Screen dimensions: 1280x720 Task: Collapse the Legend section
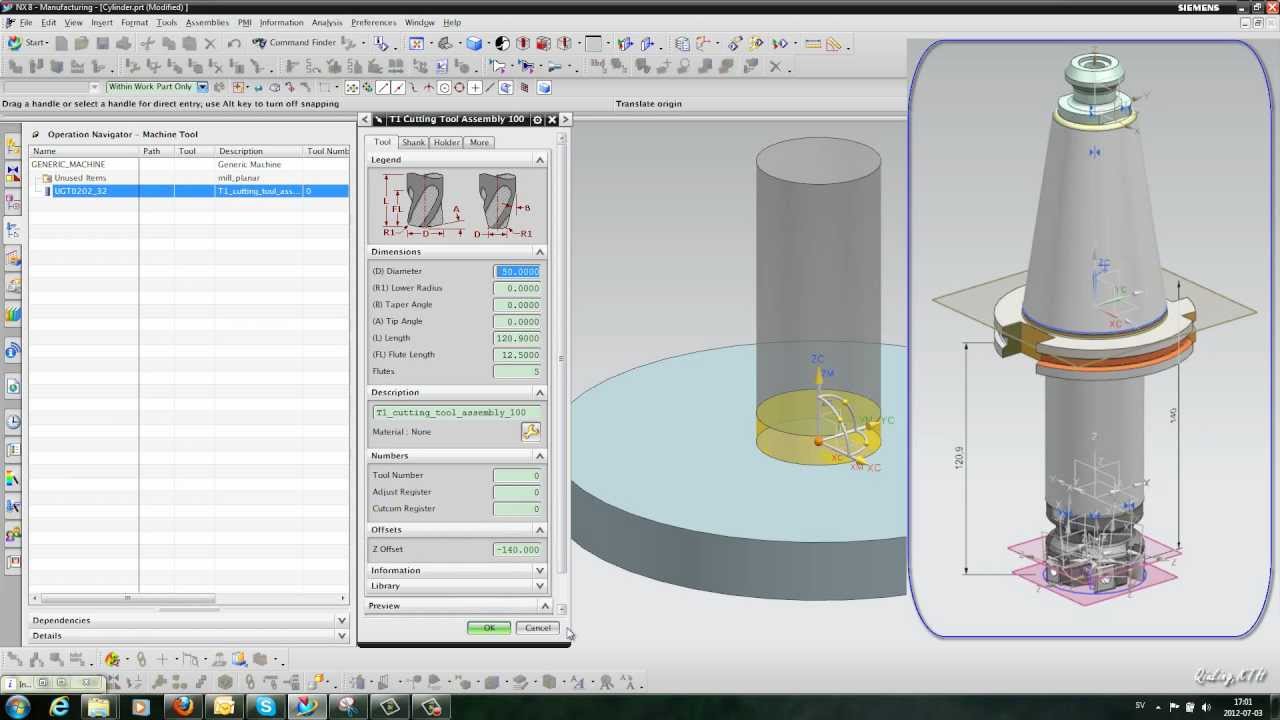(540, 160)
